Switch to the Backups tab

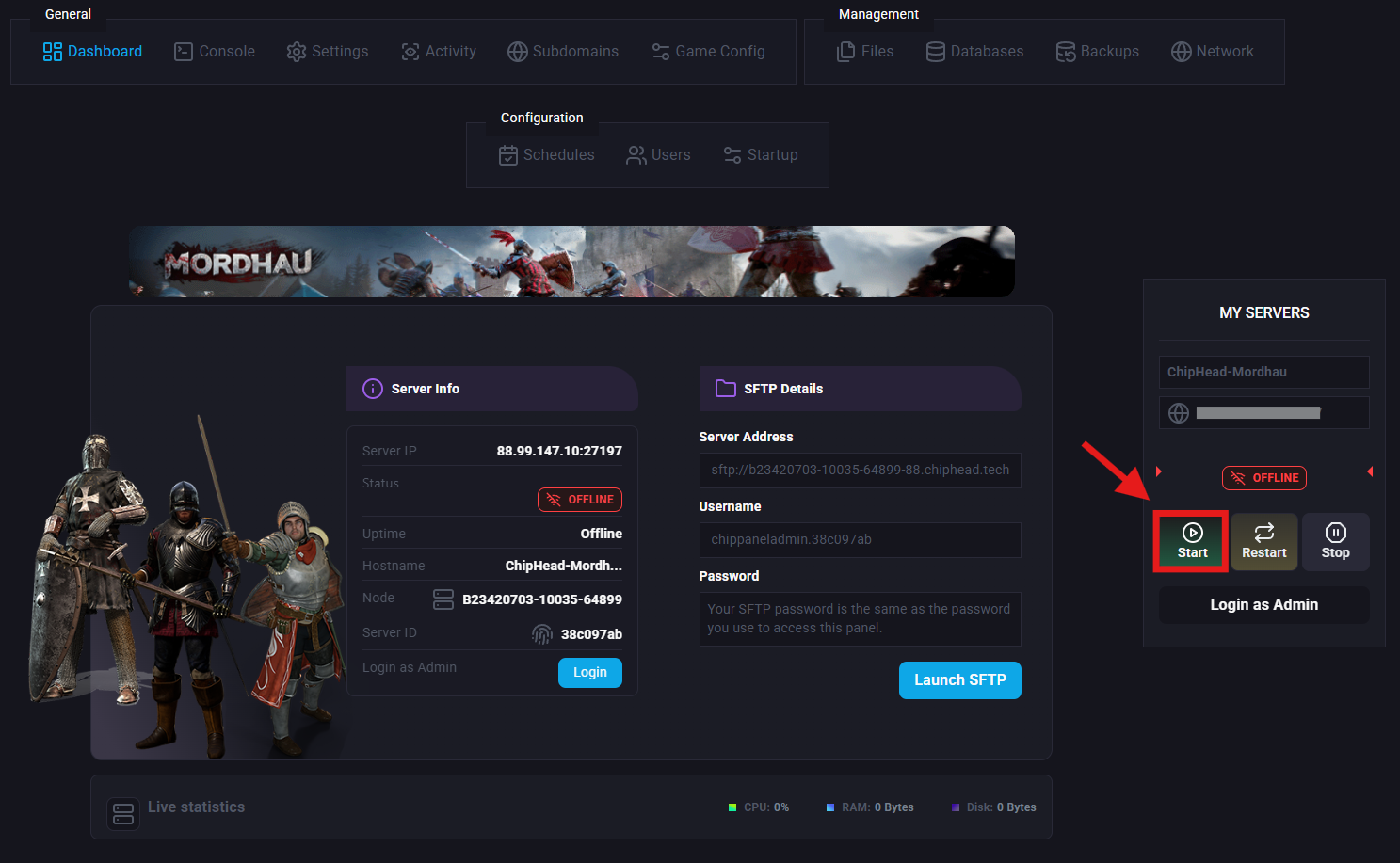click(1098, 52)
